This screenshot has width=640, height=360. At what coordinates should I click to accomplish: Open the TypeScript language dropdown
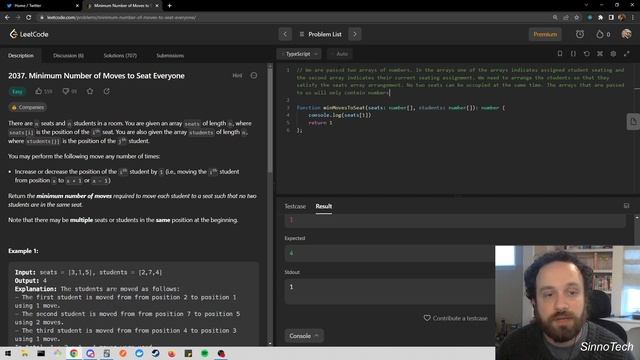coord(299,54)
